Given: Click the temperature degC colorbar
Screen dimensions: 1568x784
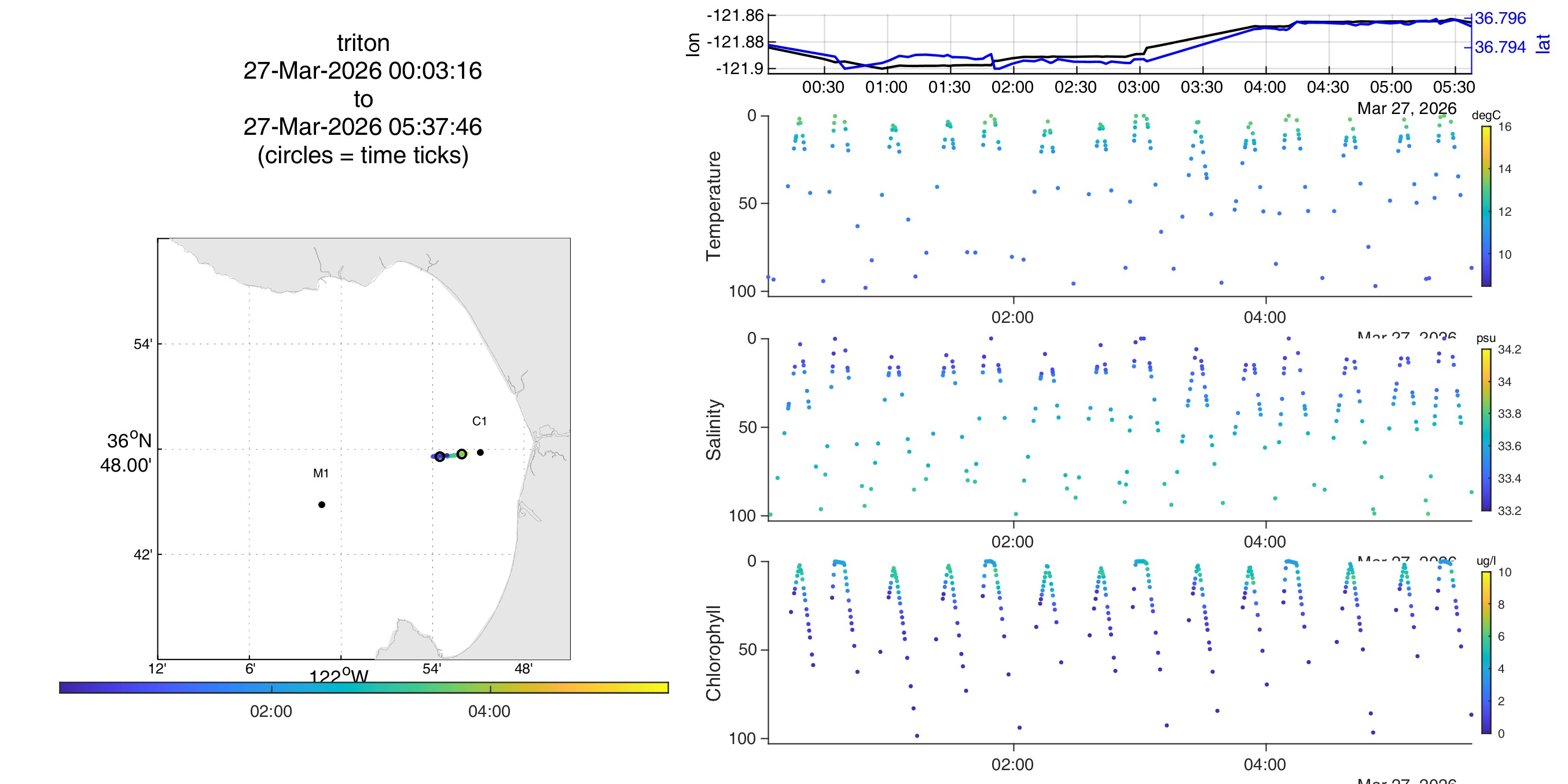Looking at the screenshot, I should point(1486,206).
